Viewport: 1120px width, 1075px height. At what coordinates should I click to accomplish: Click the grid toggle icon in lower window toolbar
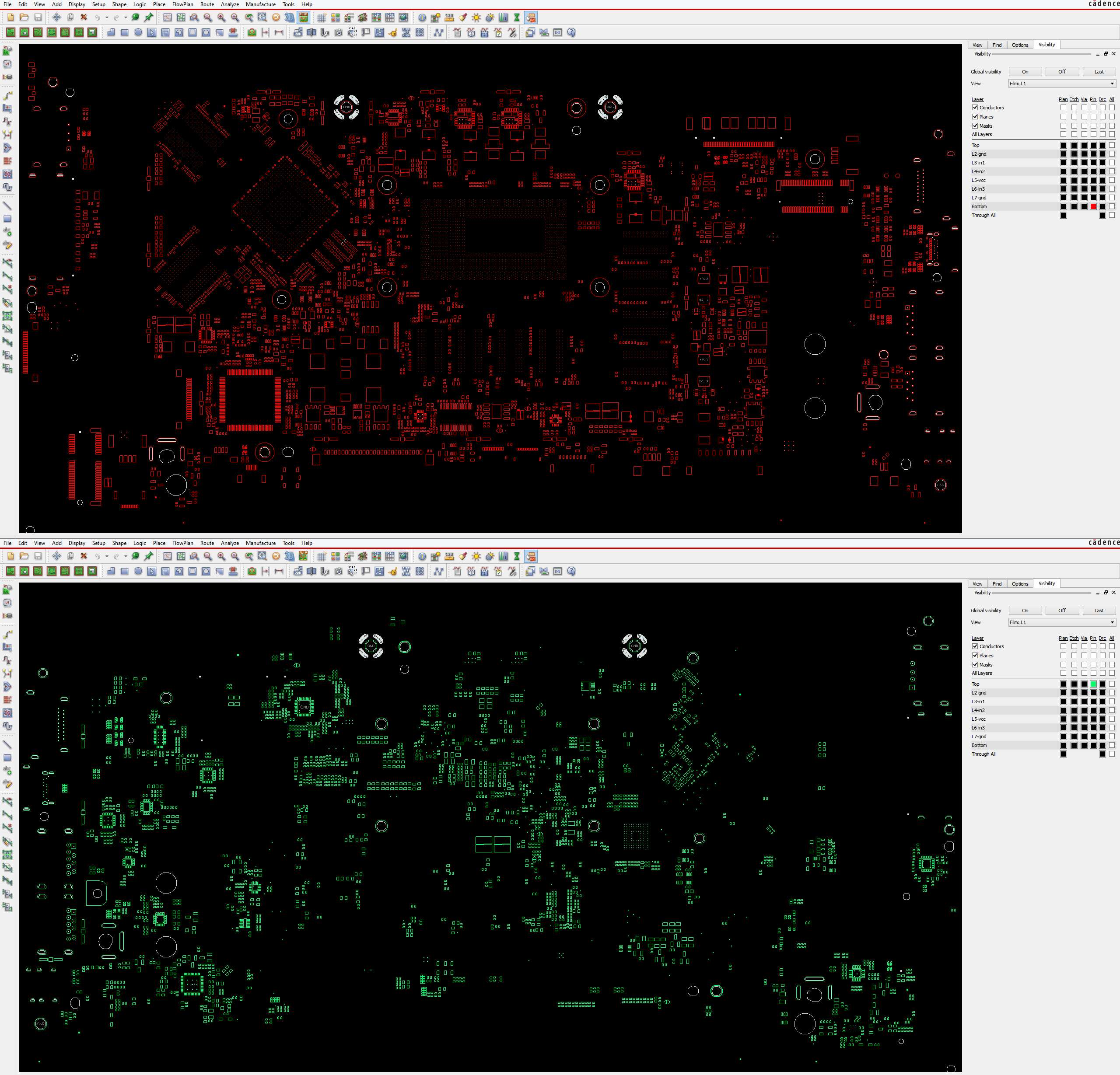322,556
